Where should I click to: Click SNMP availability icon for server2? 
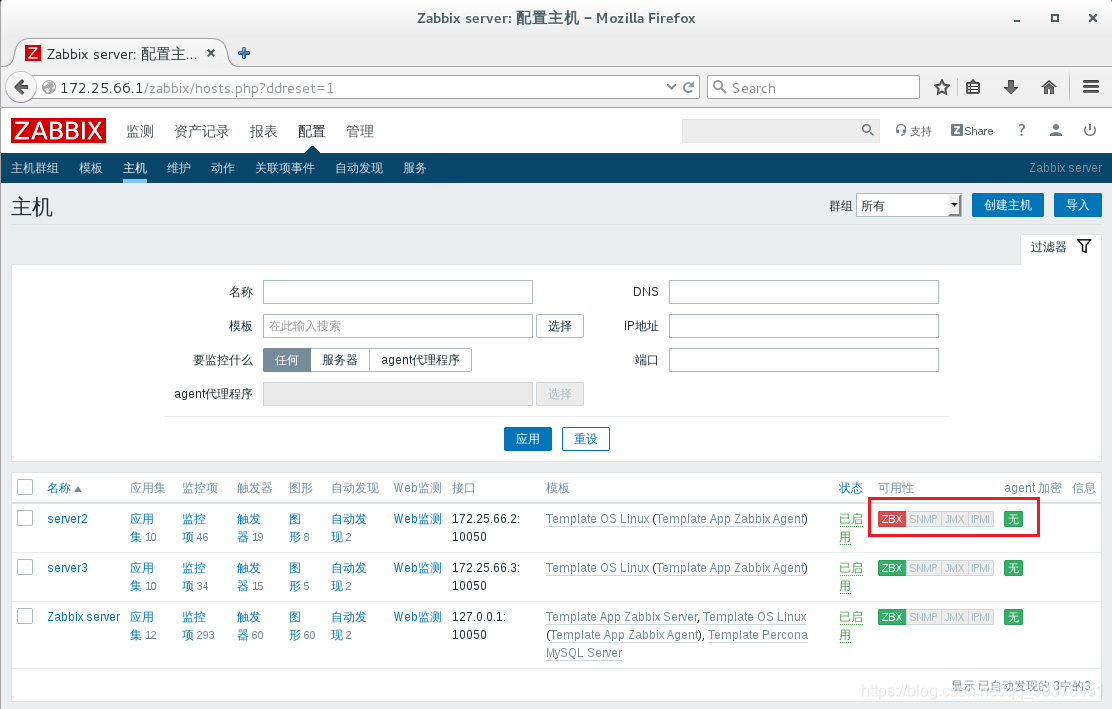(x=923, y=519)
